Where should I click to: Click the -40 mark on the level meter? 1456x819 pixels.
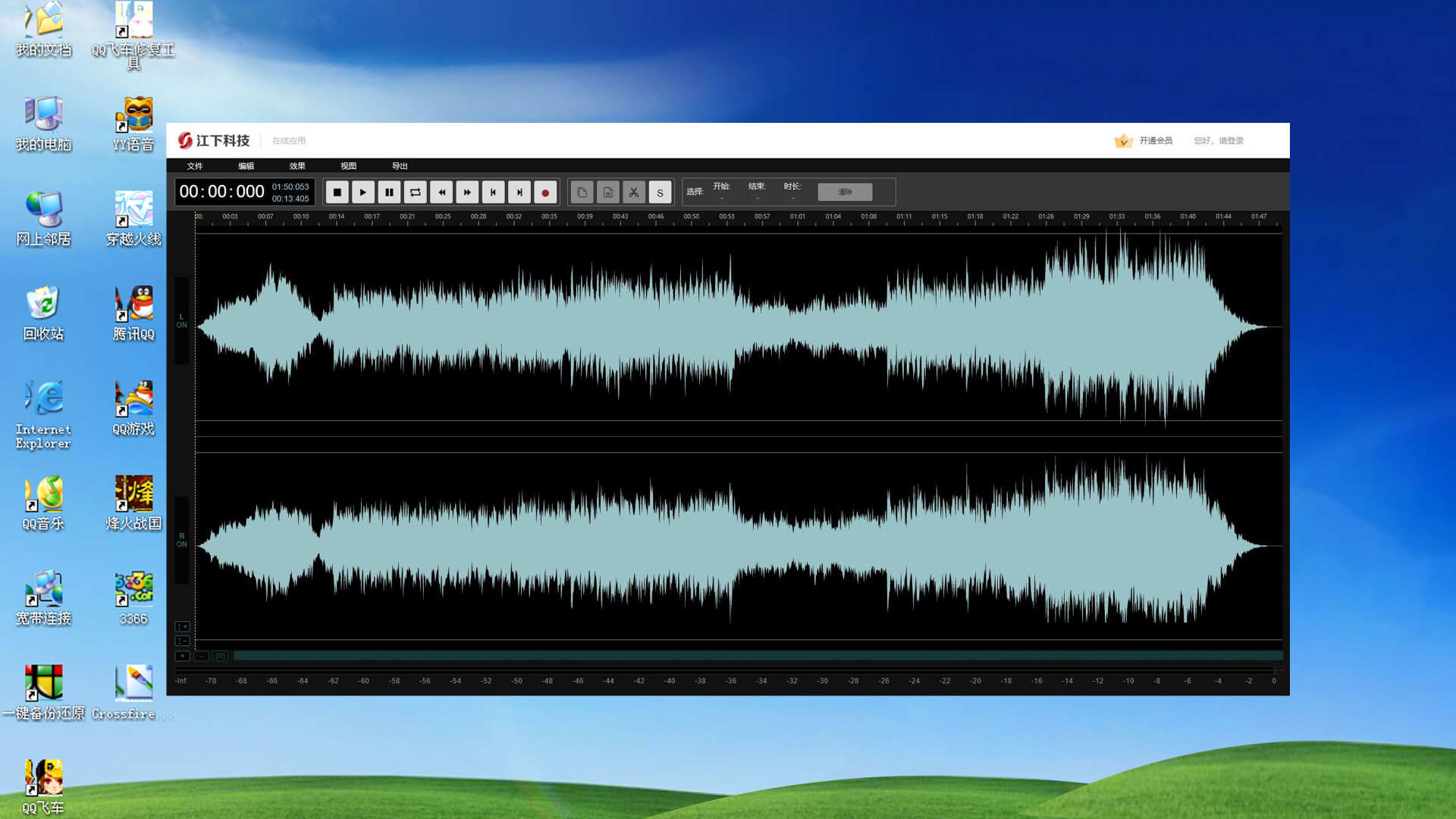[x=670, y=681]
